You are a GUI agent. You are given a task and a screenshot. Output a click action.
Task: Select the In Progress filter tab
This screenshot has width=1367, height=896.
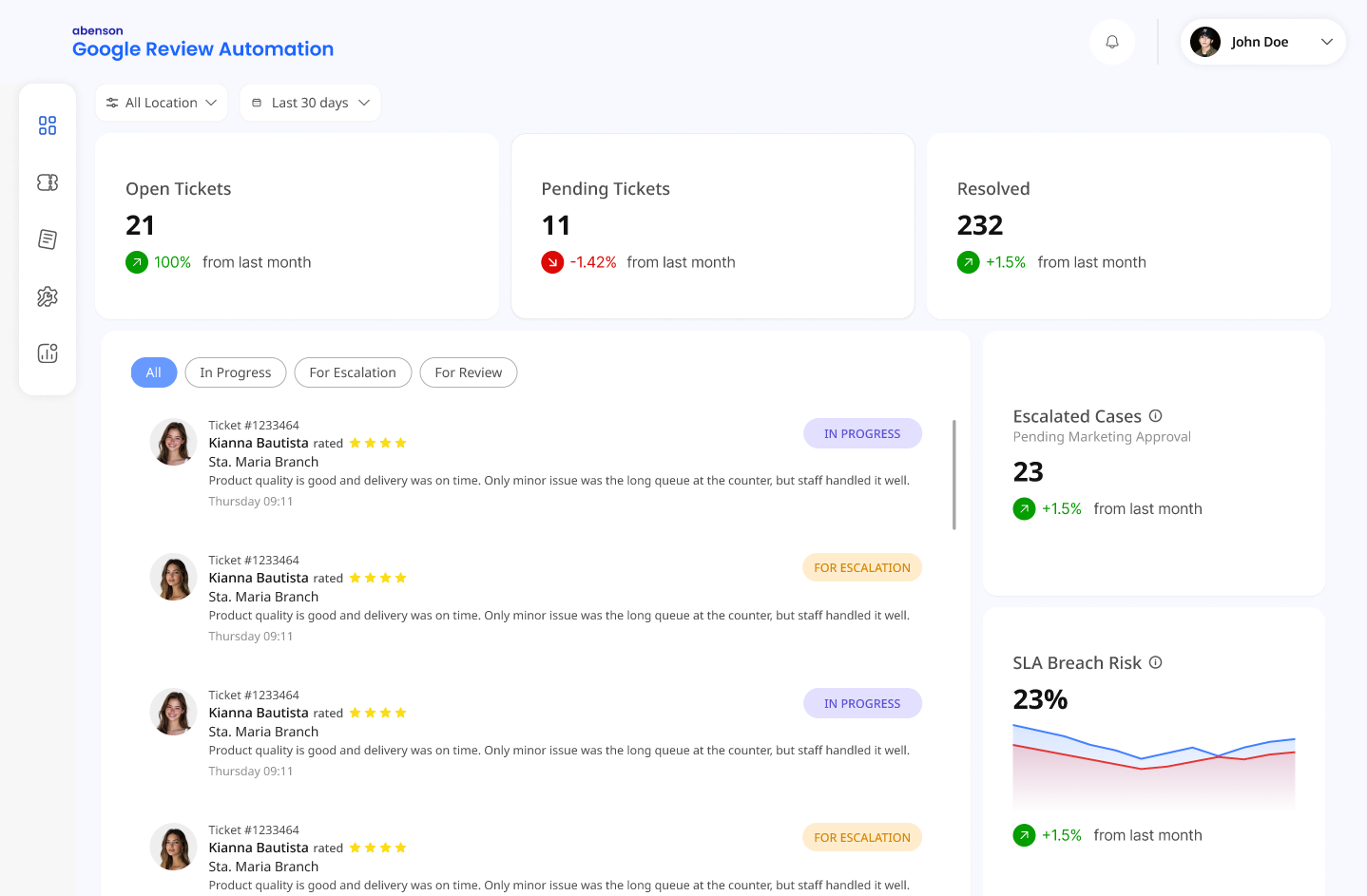tap(236, 372)
